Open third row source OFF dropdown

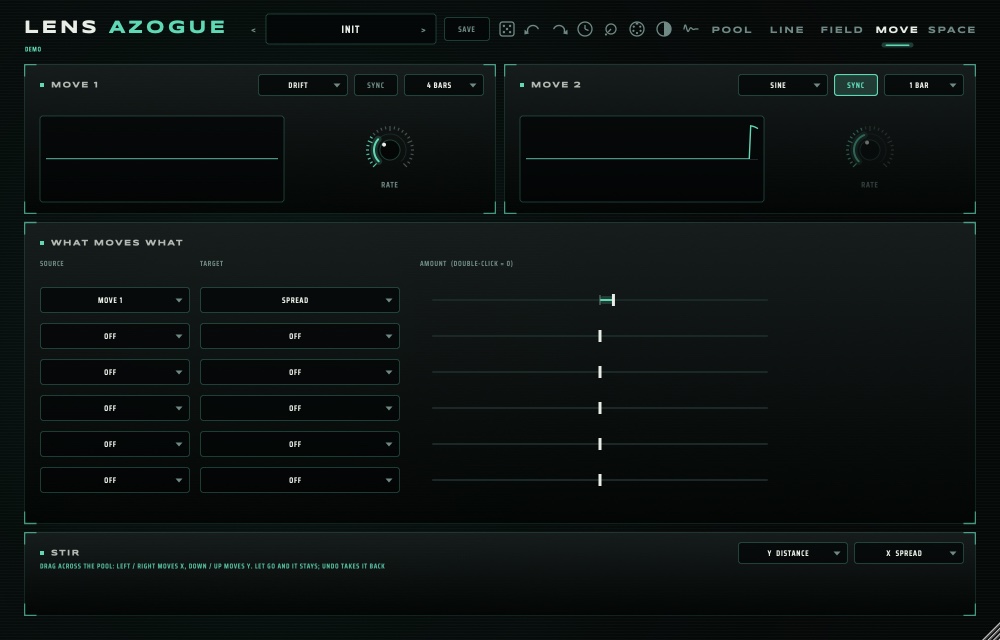(x=115, y=372)
